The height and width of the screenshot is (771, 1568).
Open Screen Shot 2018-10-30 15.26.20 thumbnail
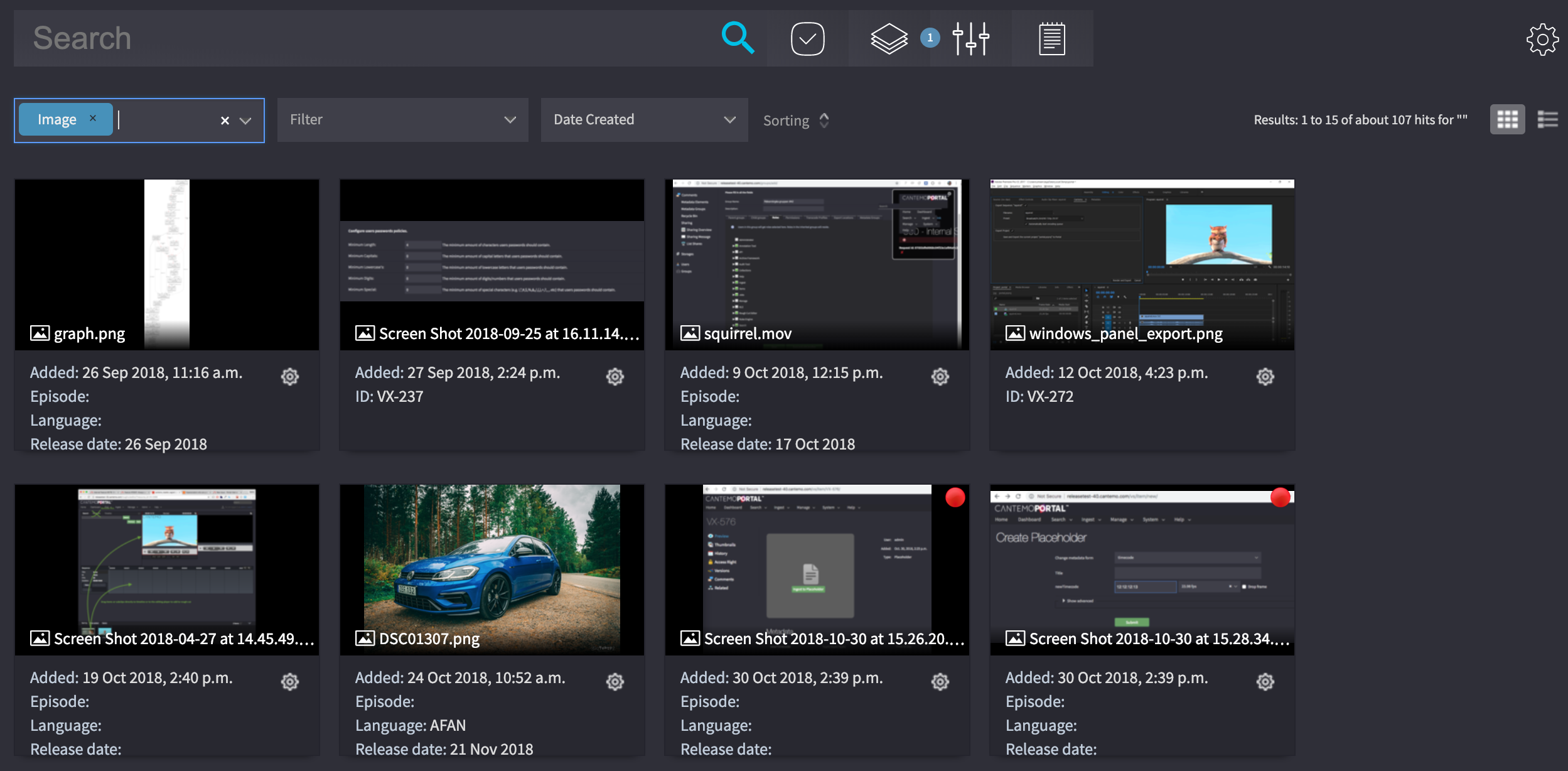click(817, 569)
